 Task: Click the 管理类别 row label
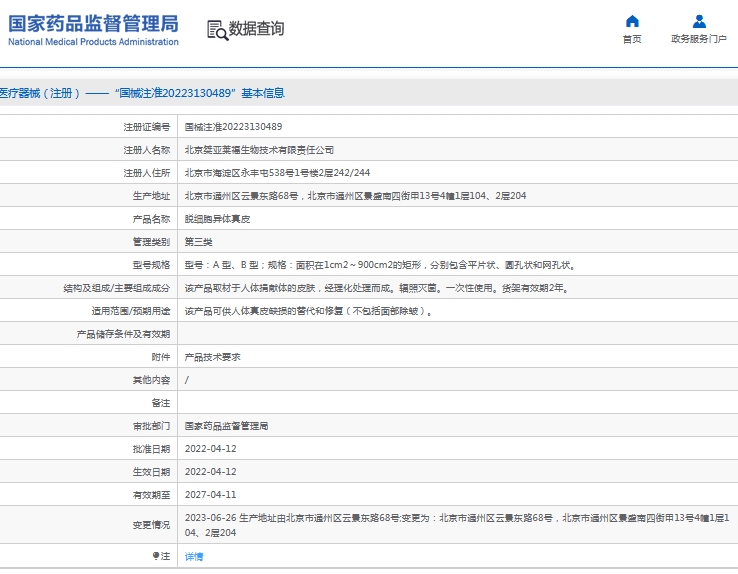click(151, 242)
